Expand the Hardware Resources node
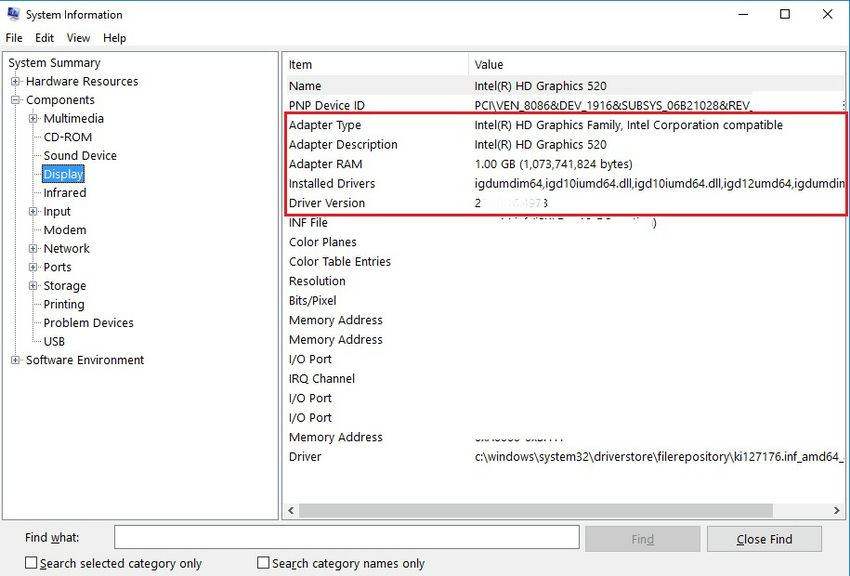Image resolution: width=850 pixels, height=576 pixels. pos(15,81)
